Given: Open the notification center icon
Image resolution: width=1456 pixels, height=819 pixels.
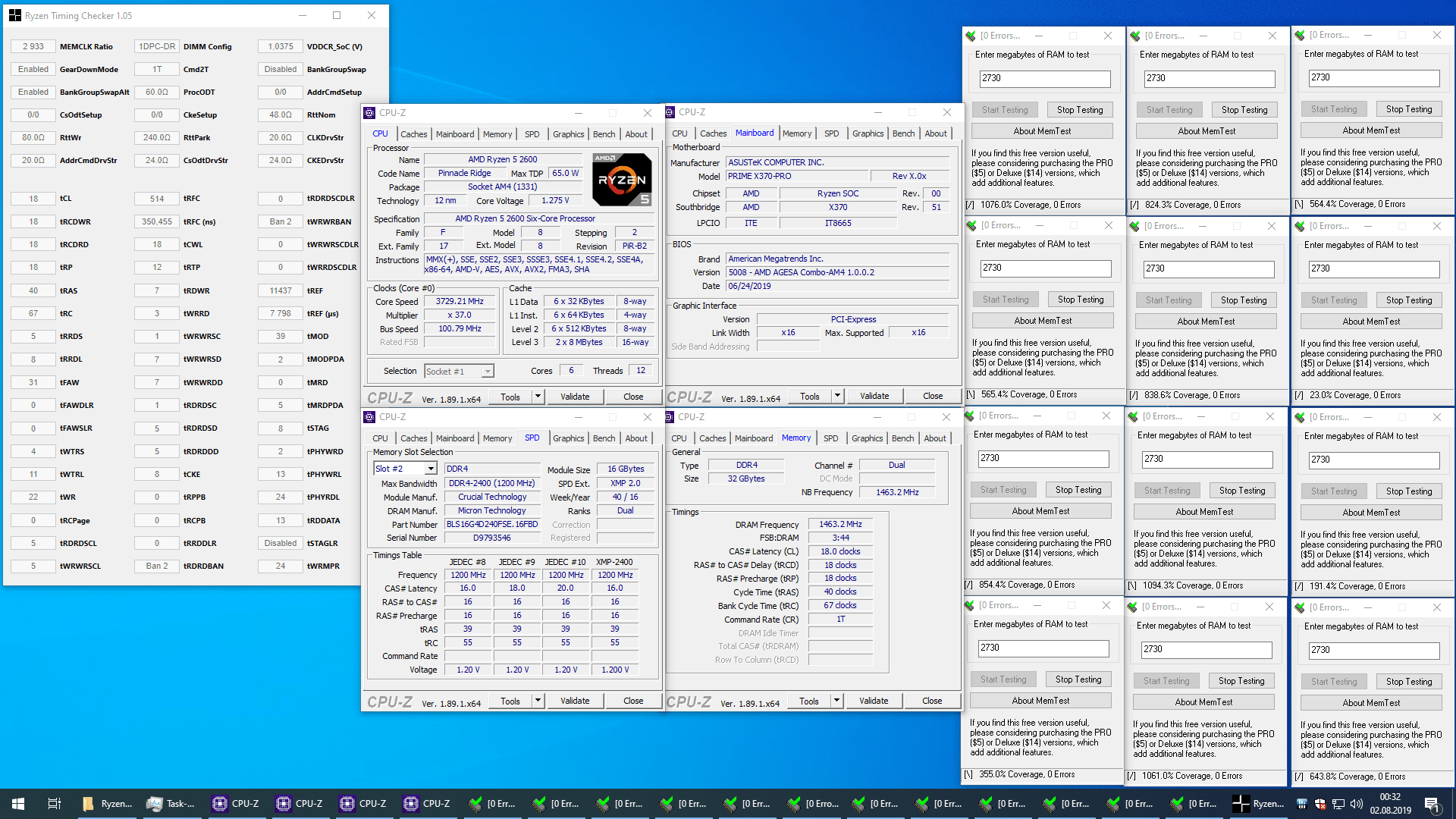Looking at the screenshot, I should point(1432,804).
